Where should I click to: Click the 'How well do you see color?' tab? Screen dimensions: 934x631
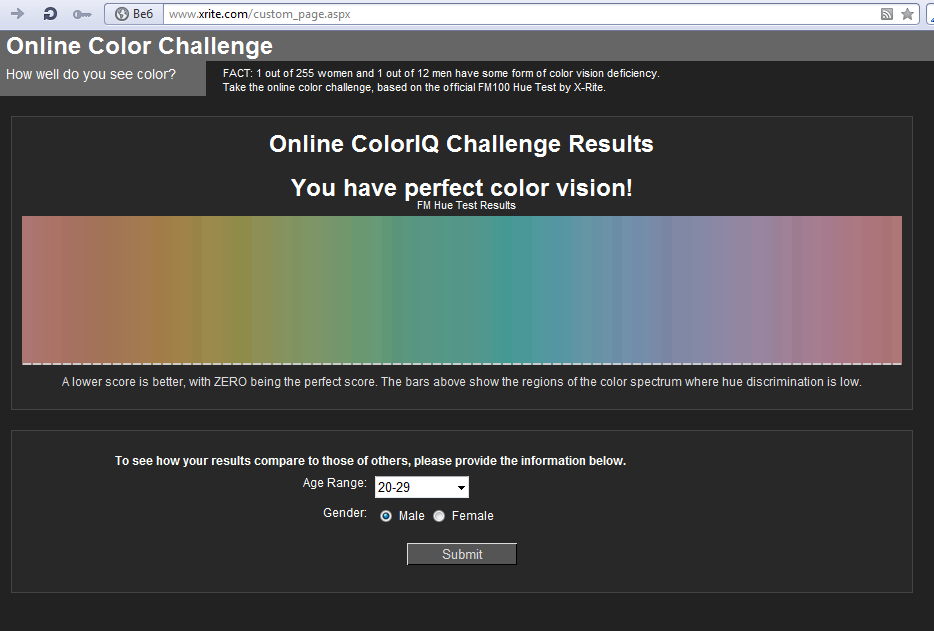[x=91, y=74]
